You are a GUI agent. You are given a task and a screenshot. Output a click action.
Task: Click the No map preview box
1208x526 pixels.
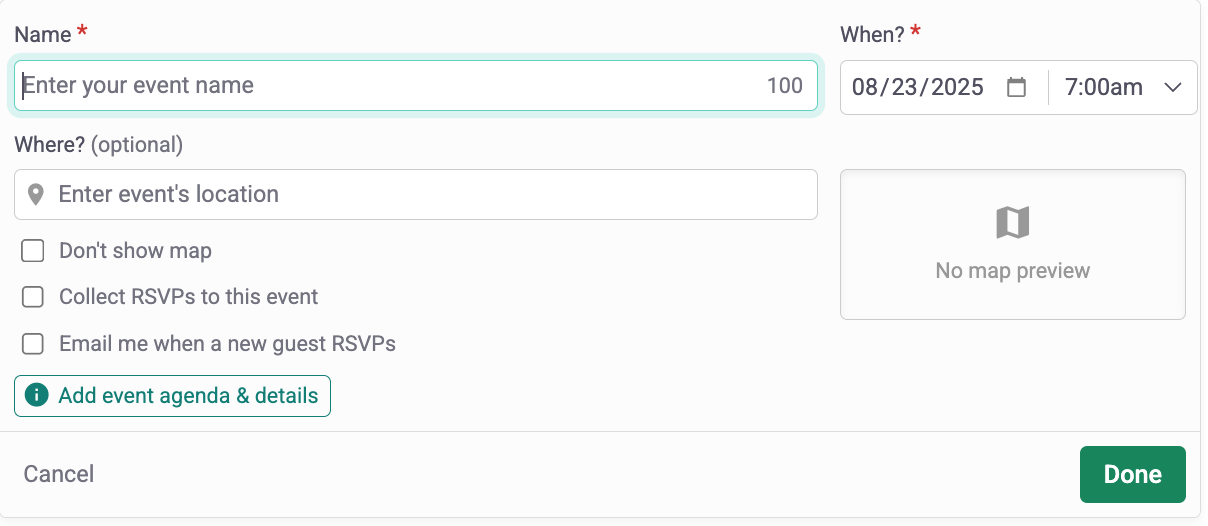[1013, 245]
